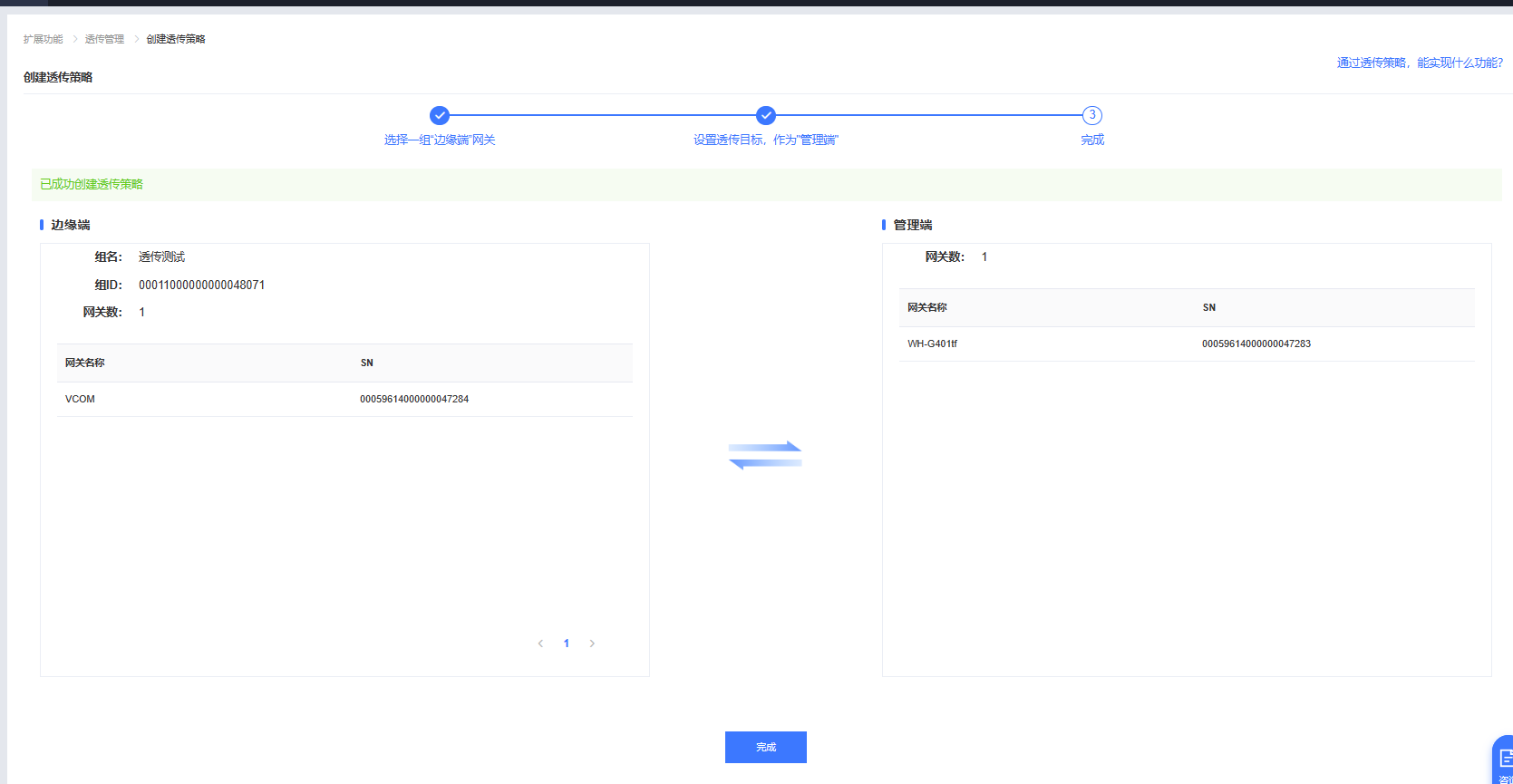Image resolution: width=1513 pixels, height=784 pixels.
Task: Go to previous page with left chevron
Action: [x=540, y=644]
